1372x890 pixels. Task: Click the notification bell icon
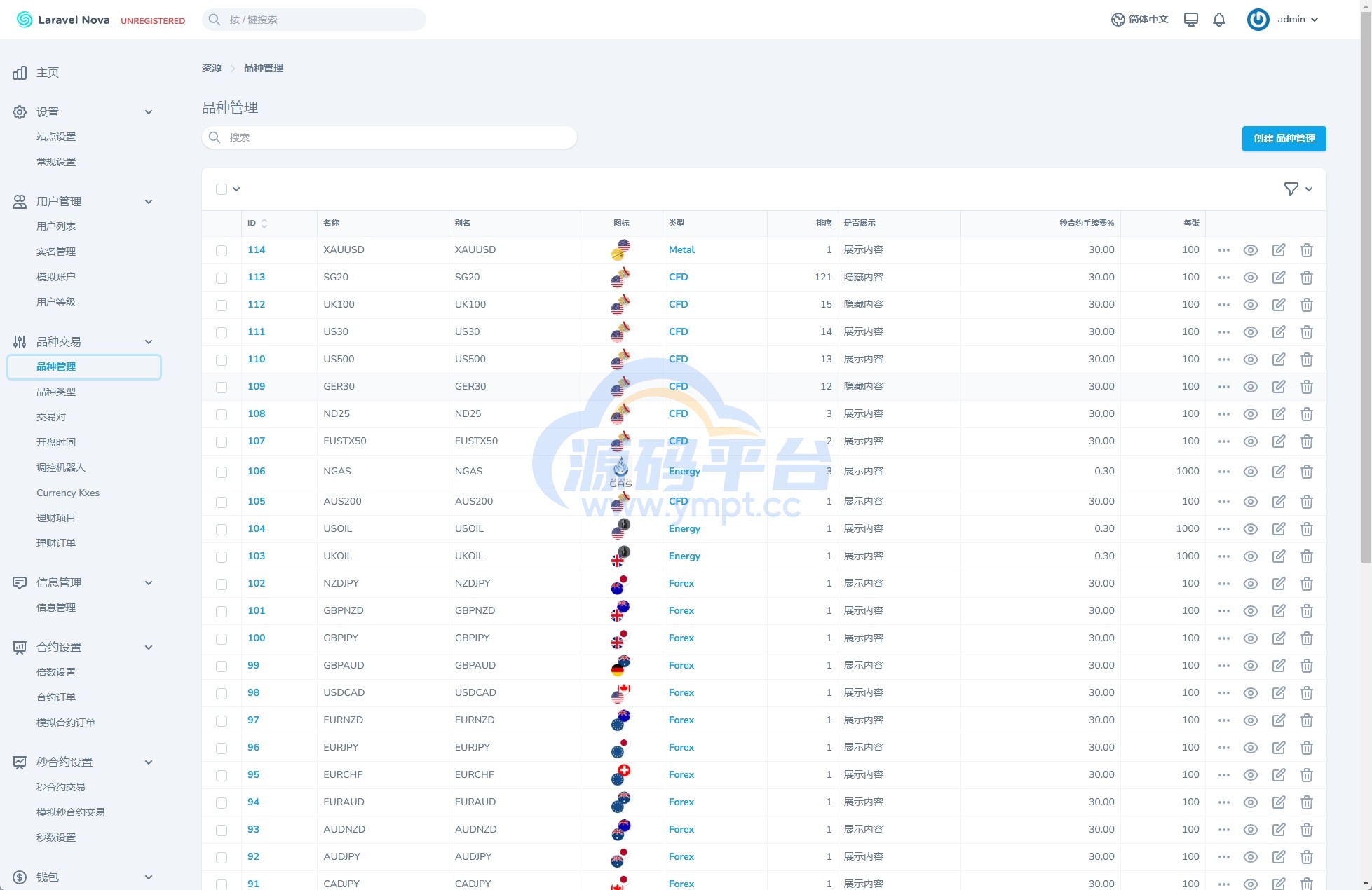tap(1219, 20)
